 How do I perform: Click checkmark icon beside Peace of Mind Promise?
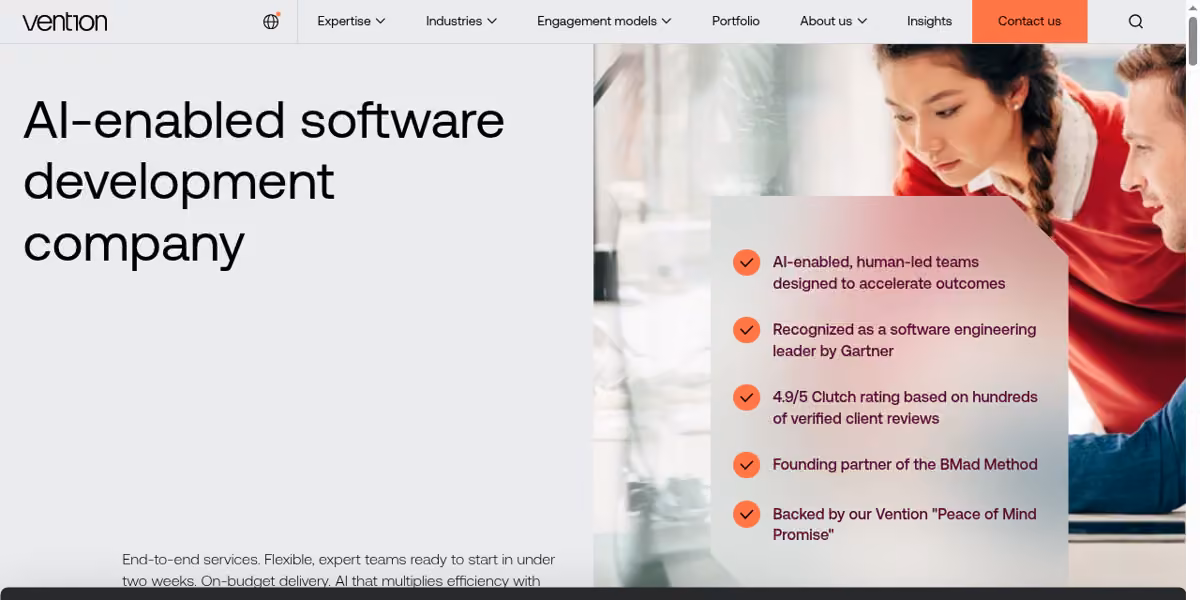click(x=747, y=514)
